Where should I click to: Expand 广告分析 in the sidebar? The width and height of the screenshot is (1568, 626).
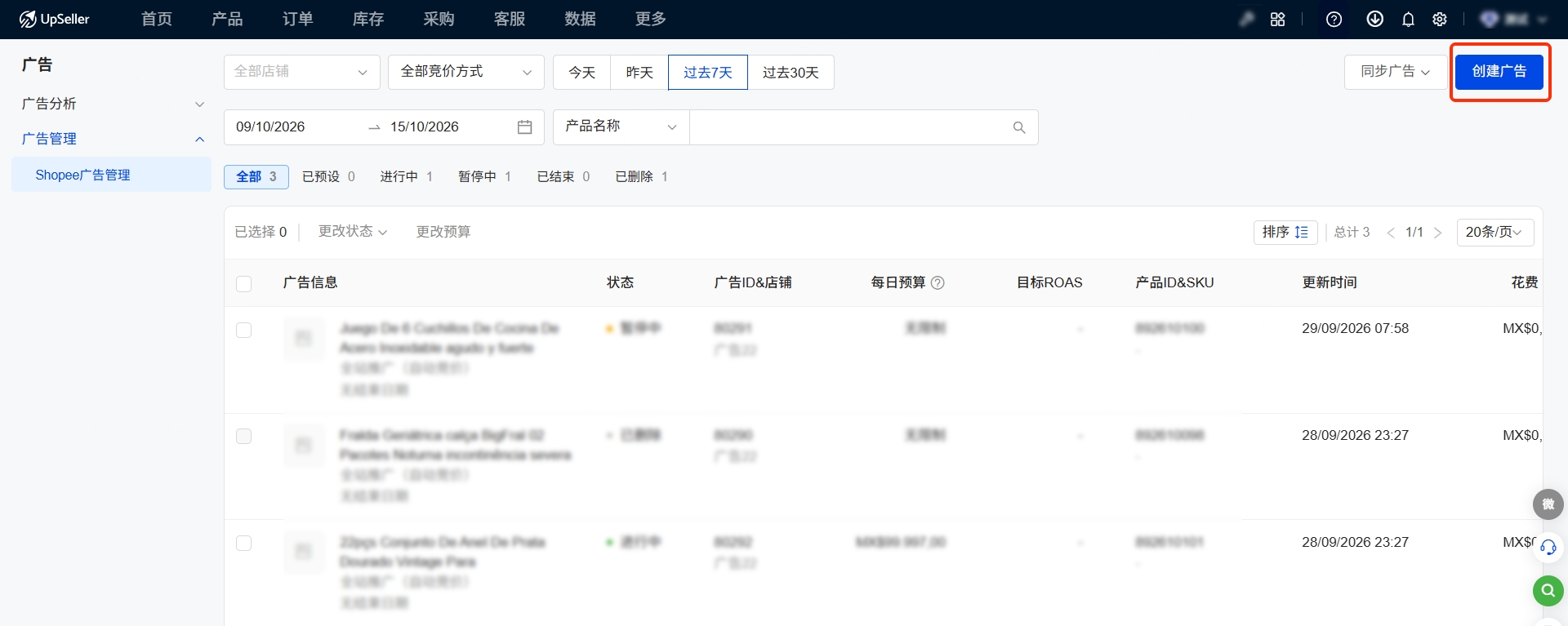coord(113,104)
